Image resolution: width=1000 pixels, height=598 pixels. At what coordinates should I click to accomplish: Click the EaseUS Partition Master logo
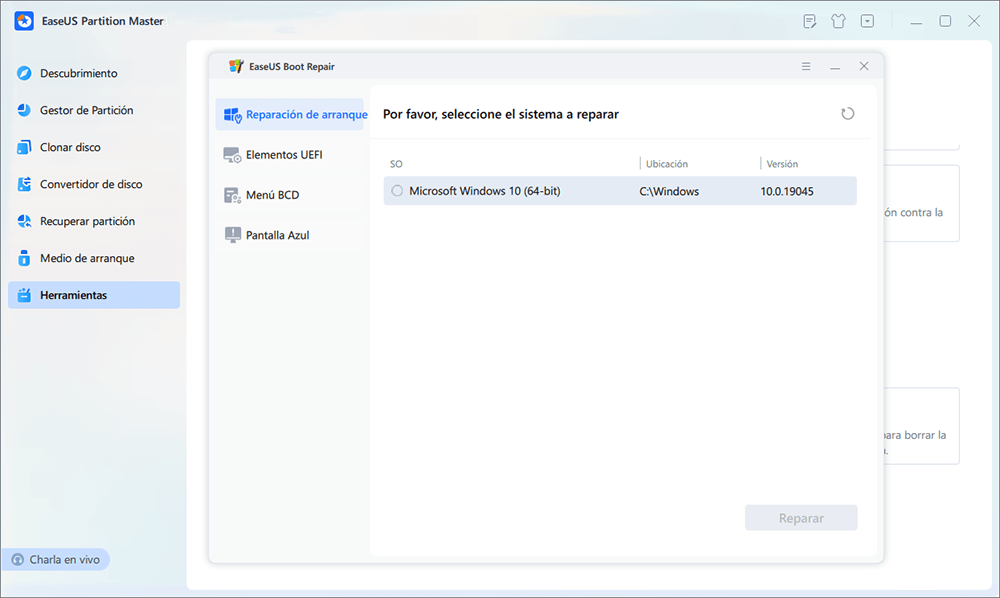[x=24, y=21]
